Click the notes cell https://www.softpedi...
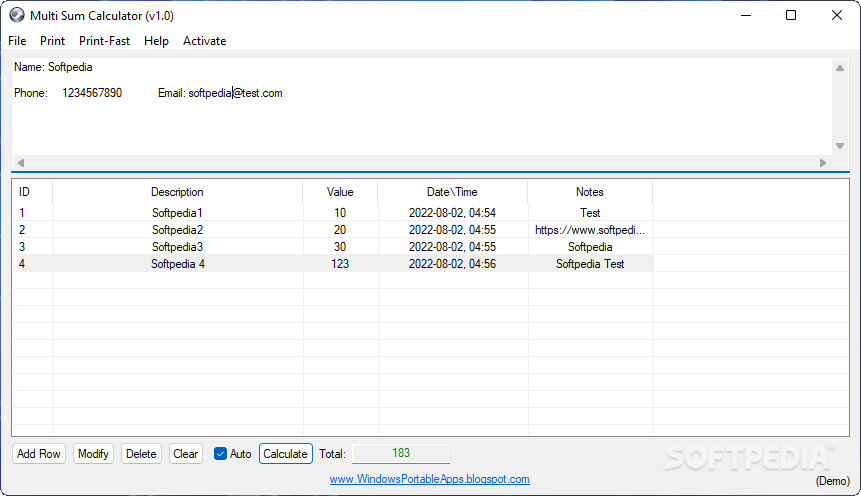 tap(590, 230)
